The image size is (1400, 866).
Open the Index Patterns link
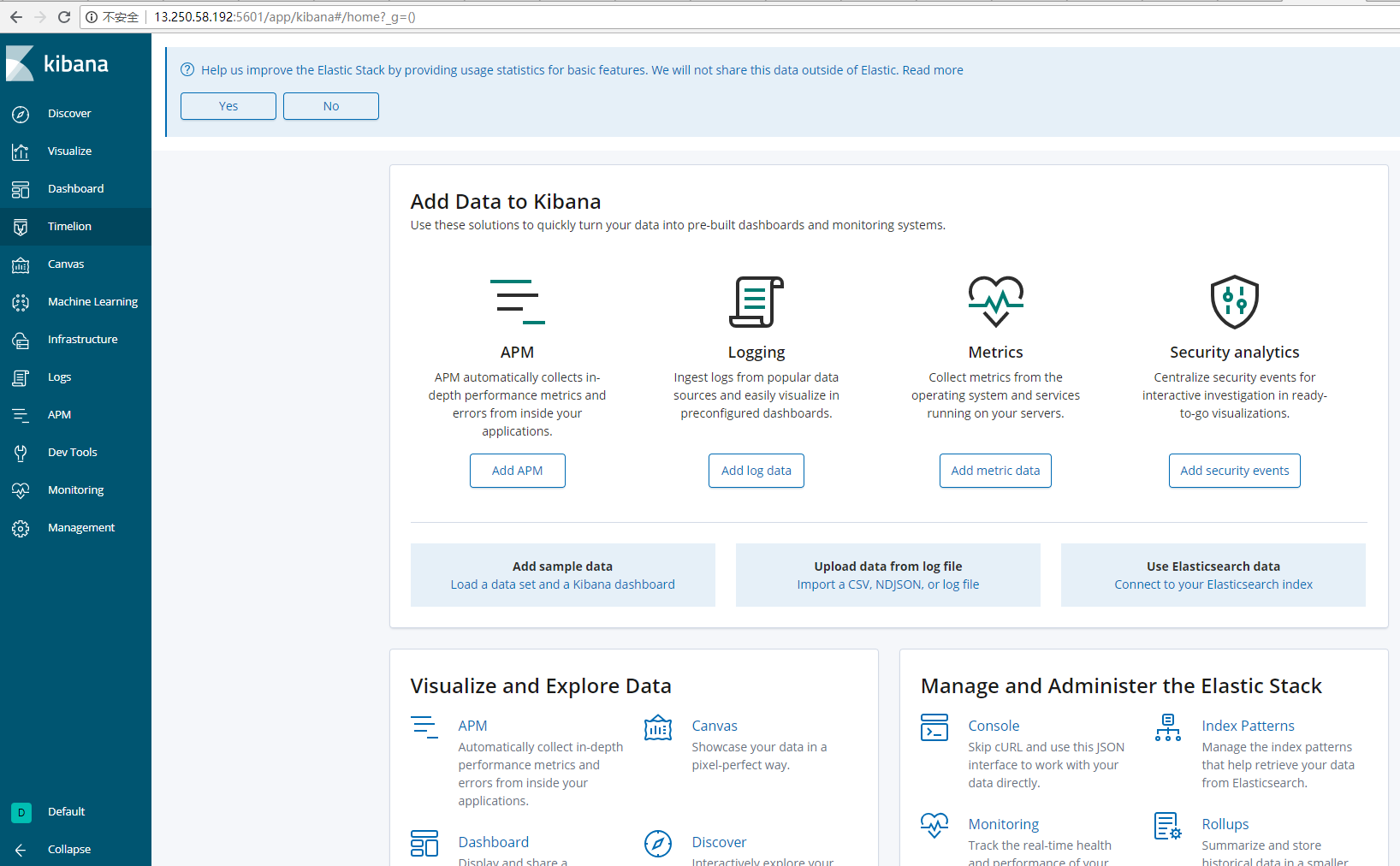click(1248, 726)
